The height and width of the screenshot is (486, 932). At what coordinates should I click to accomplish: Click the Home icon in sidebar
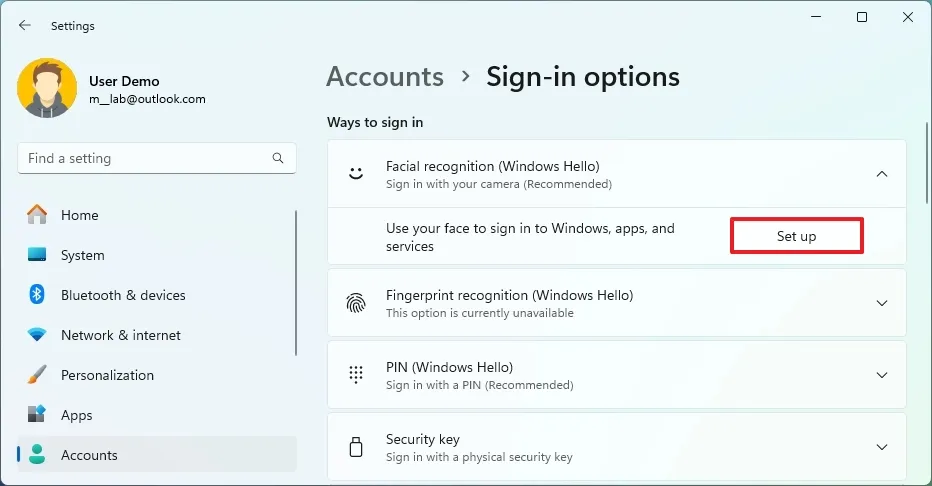(x=37, y=215)
